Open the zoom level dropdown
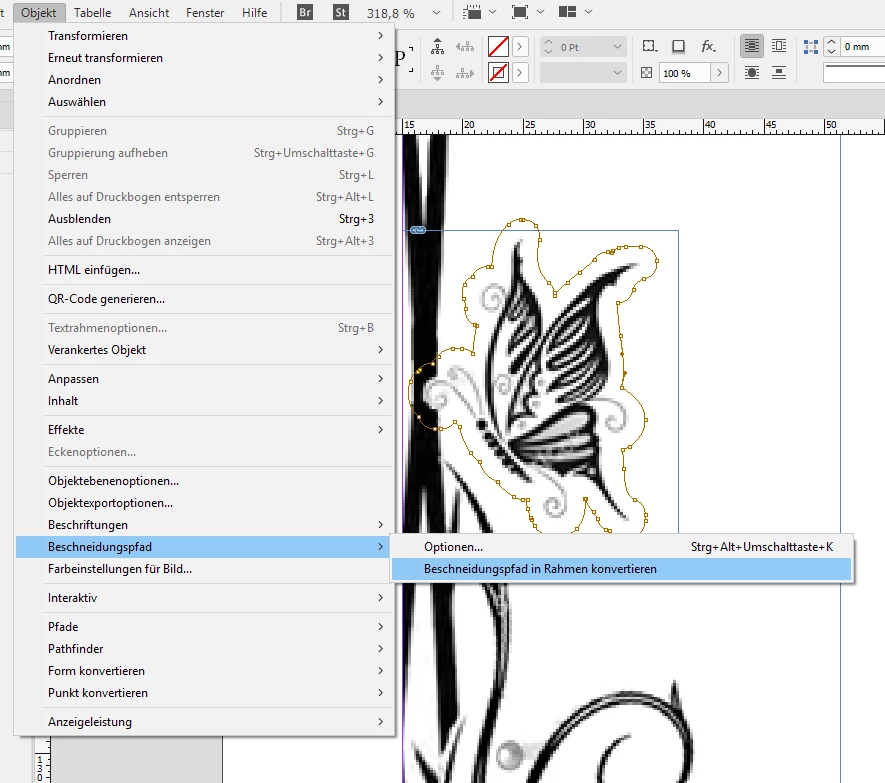 [436, 13]
